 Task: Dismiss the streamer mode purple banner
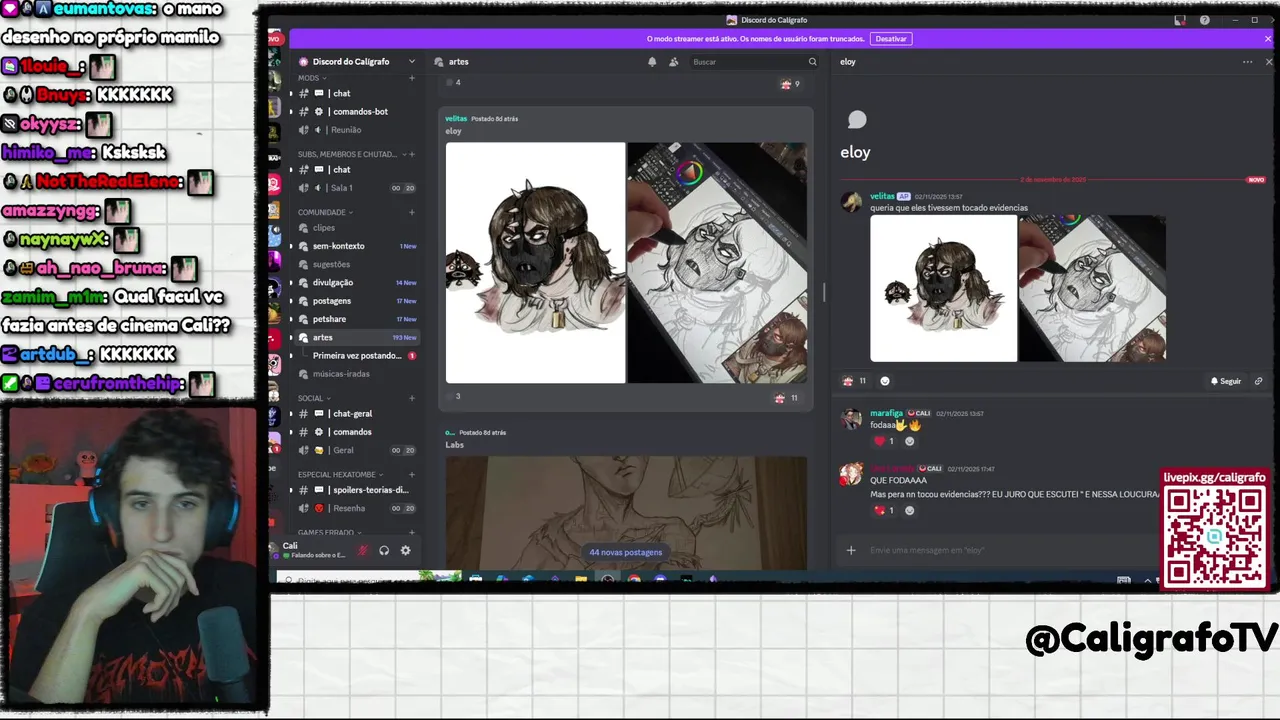coord(1268,39)
